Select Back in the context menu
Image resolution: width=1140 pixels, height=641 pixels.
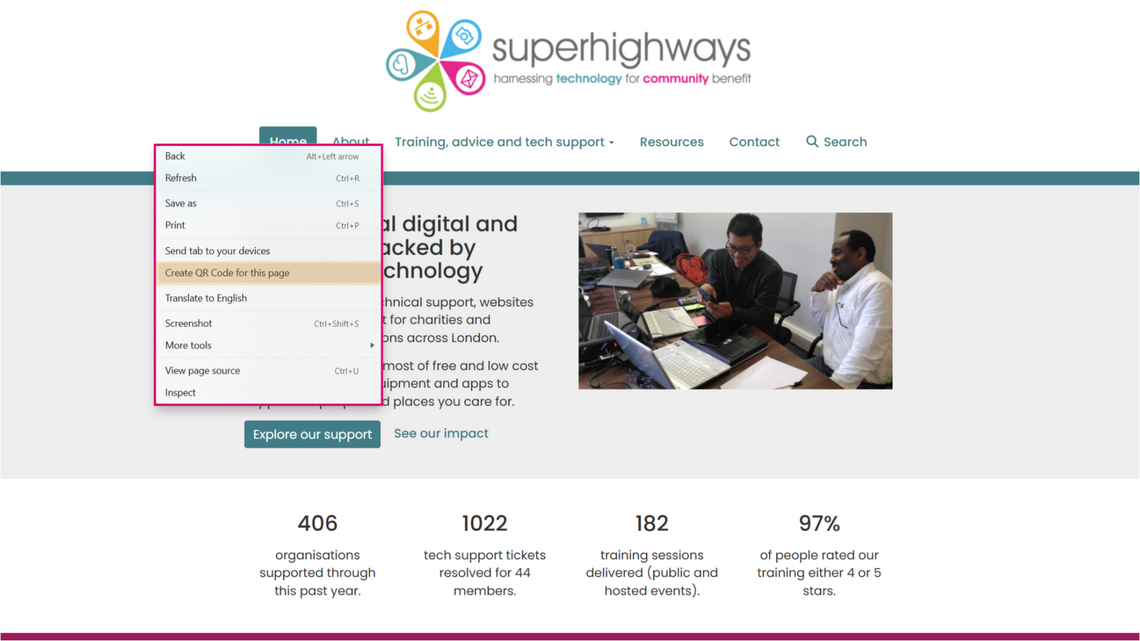point(175,156)
